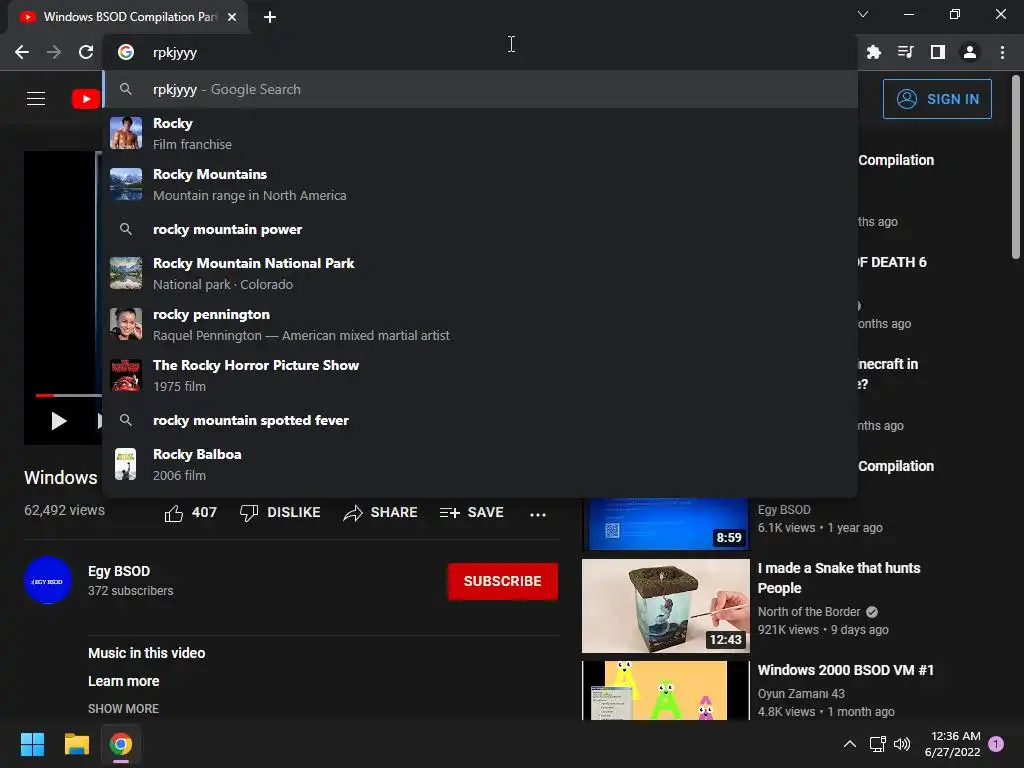Open the YouTube hamburger guide menu

(36, 99)
